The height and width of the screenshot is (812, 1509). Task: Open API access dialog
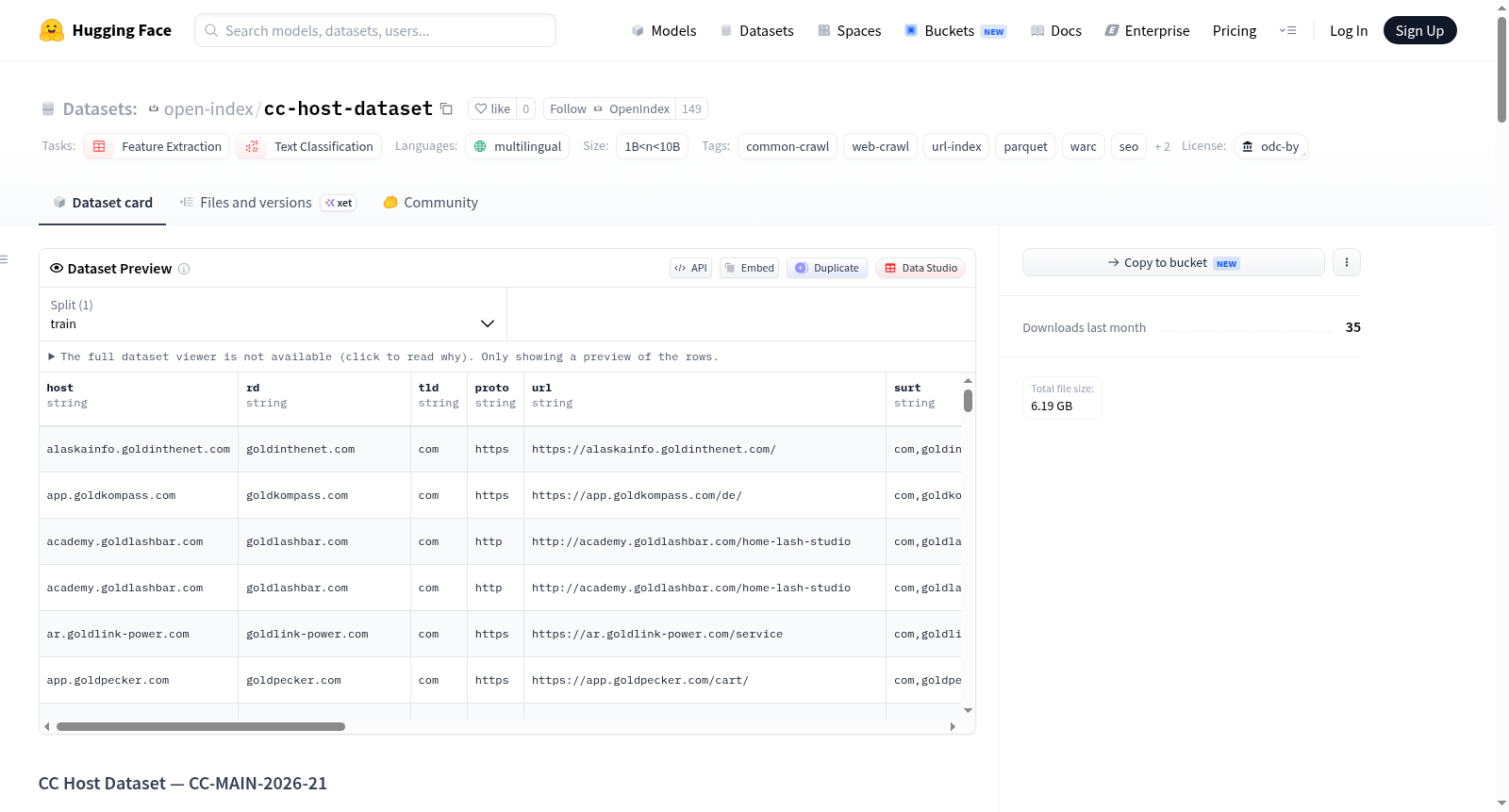[690, 268]
